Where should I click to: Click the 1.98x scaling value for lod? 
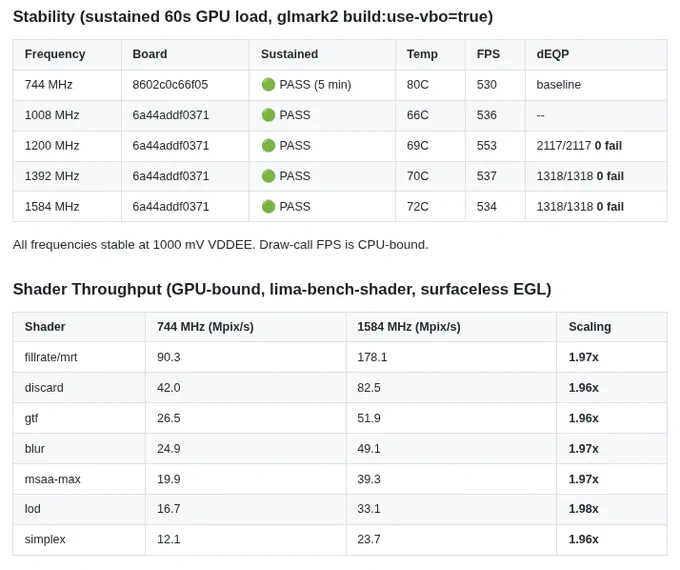583,508
